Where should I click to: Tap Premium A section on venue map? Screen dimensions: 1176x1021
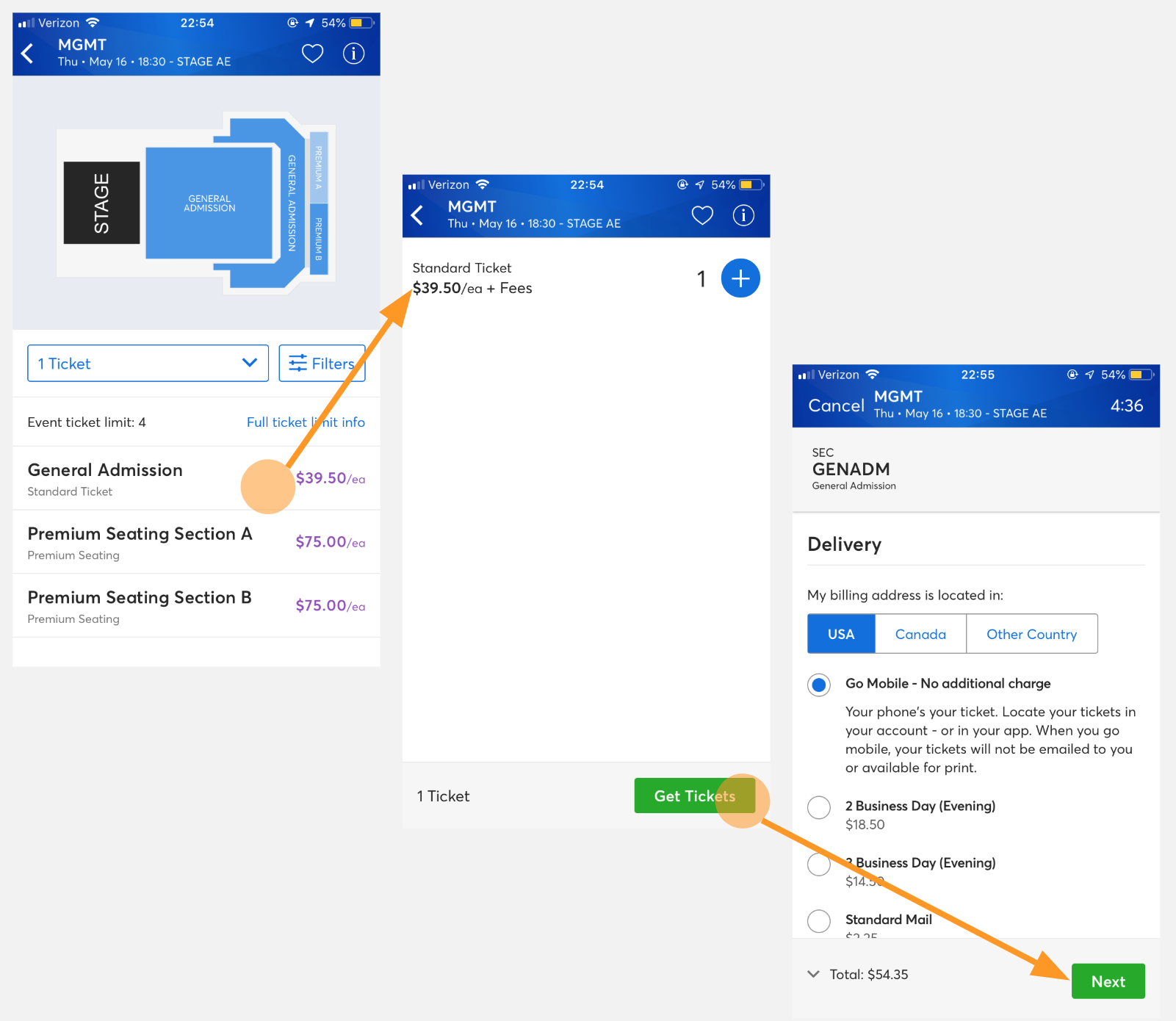(x=319, y=167)
